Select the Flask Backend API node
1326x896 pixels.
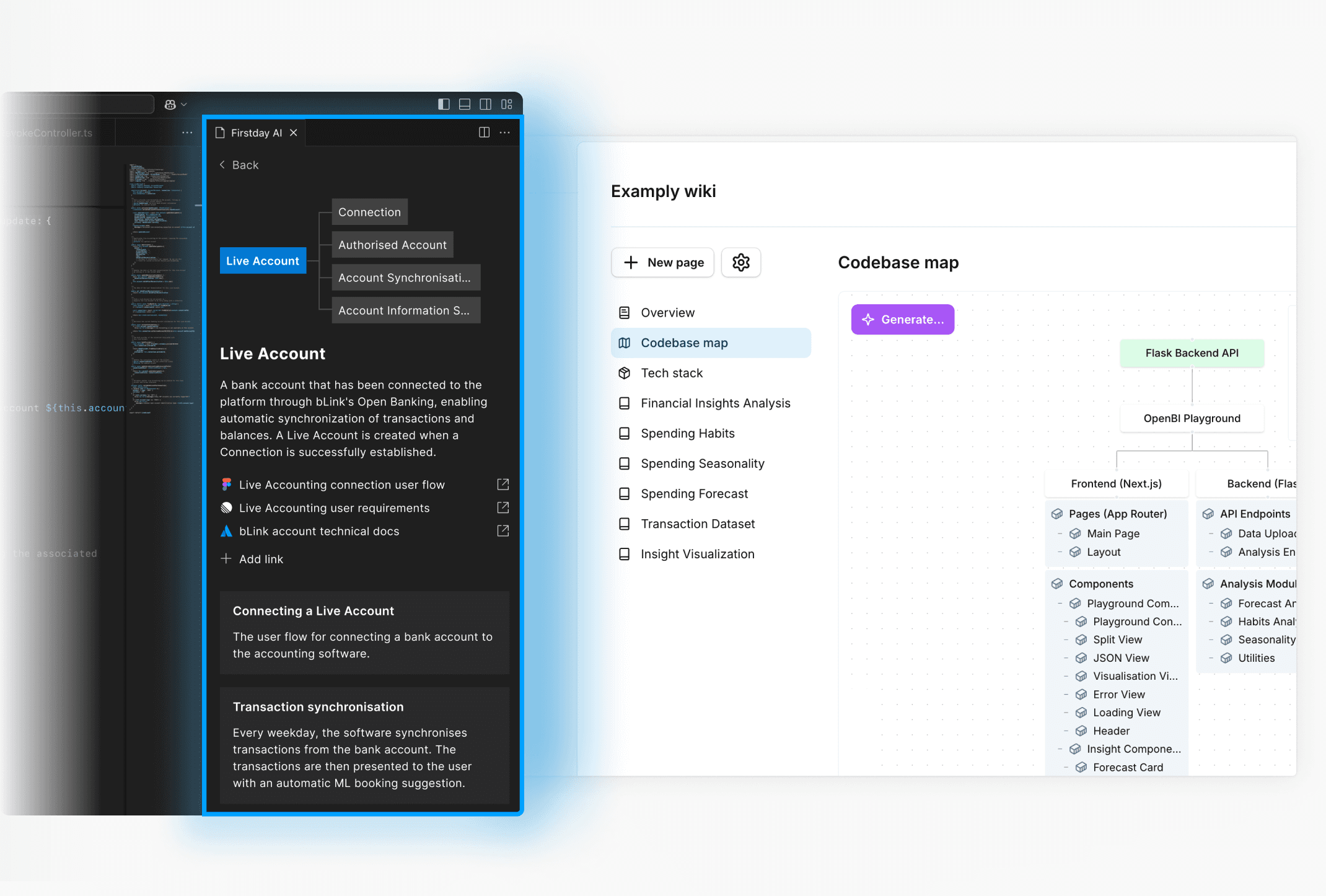coord(1192,353)
